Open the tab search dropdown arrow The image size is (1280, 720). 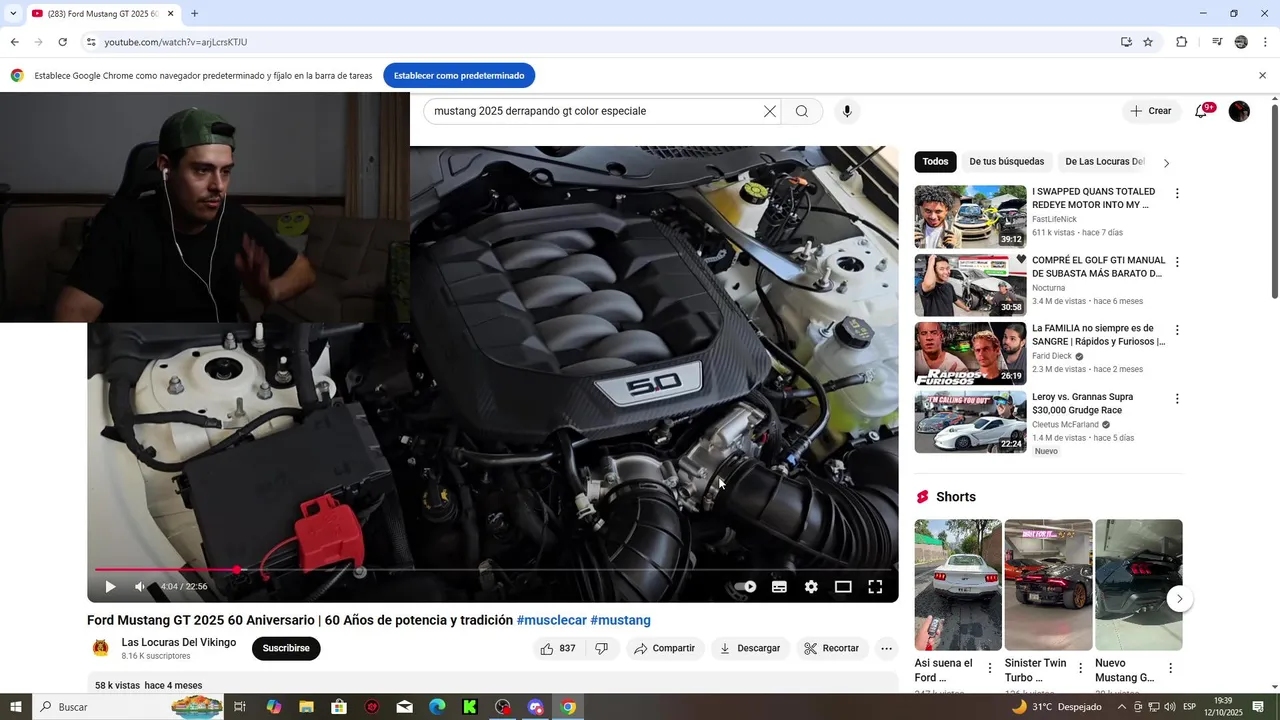(13, 14)
